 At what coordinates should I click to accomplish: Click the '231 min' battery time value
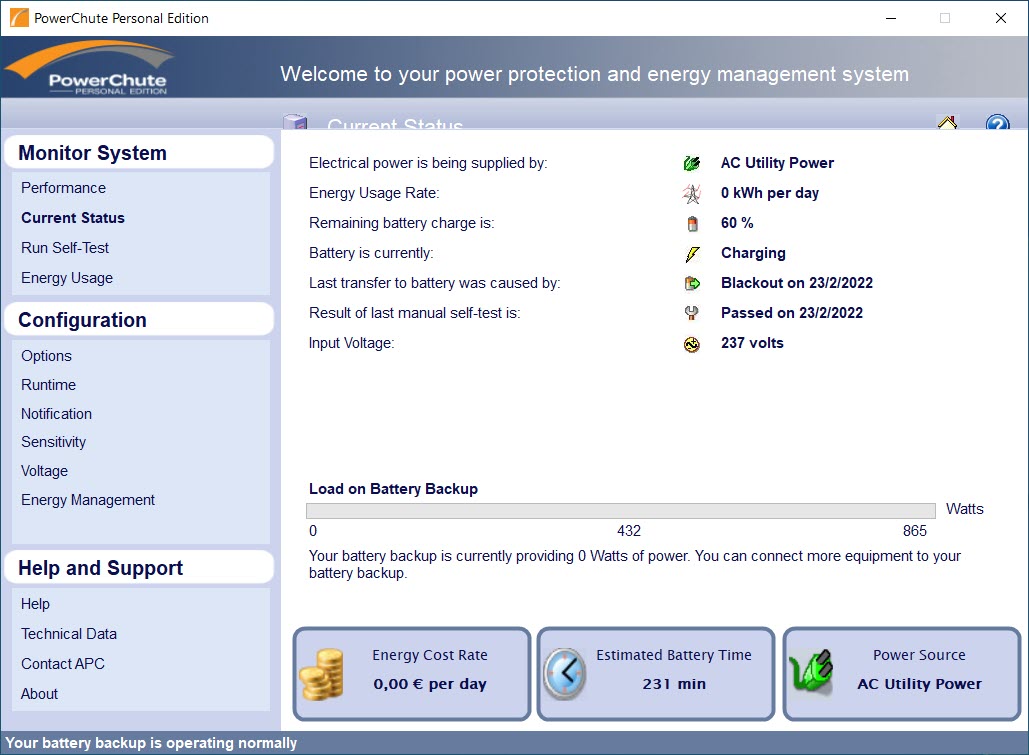click(674, 684)
